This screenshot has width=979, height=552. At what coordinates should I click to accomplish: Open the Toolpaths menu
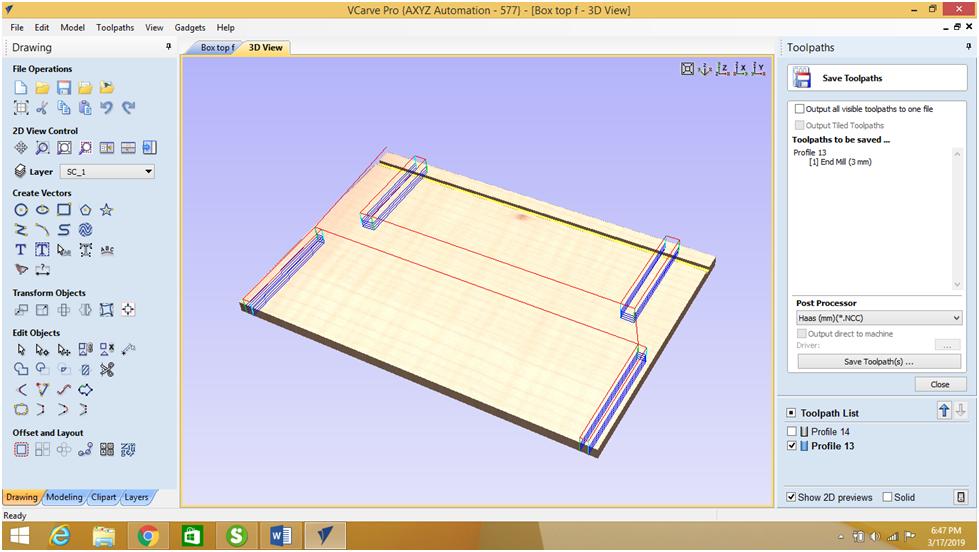click(x=115, y=27)
